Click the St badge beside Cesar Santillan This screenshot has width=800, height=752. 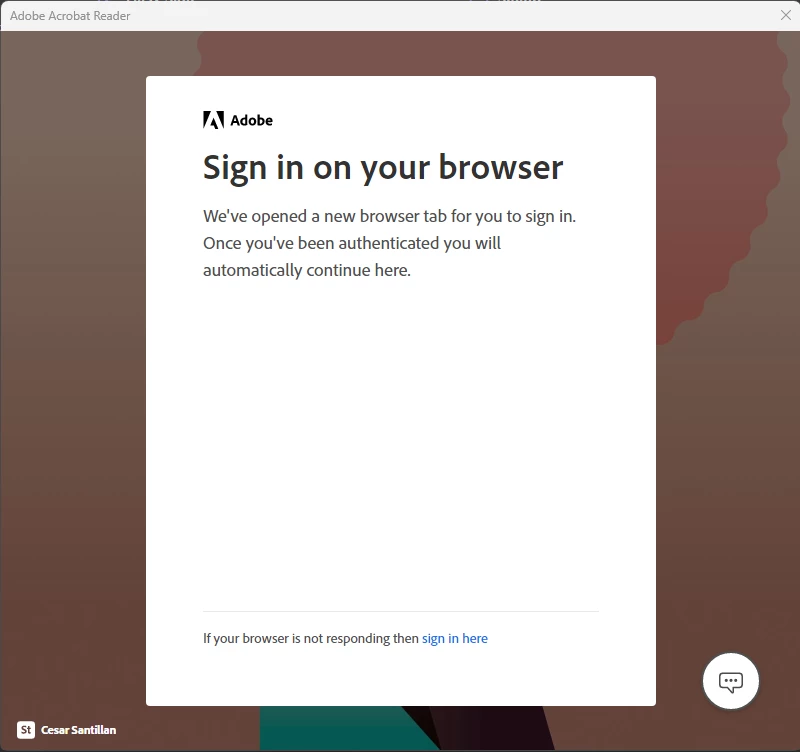pyautogui.click(x=26, y=730)
